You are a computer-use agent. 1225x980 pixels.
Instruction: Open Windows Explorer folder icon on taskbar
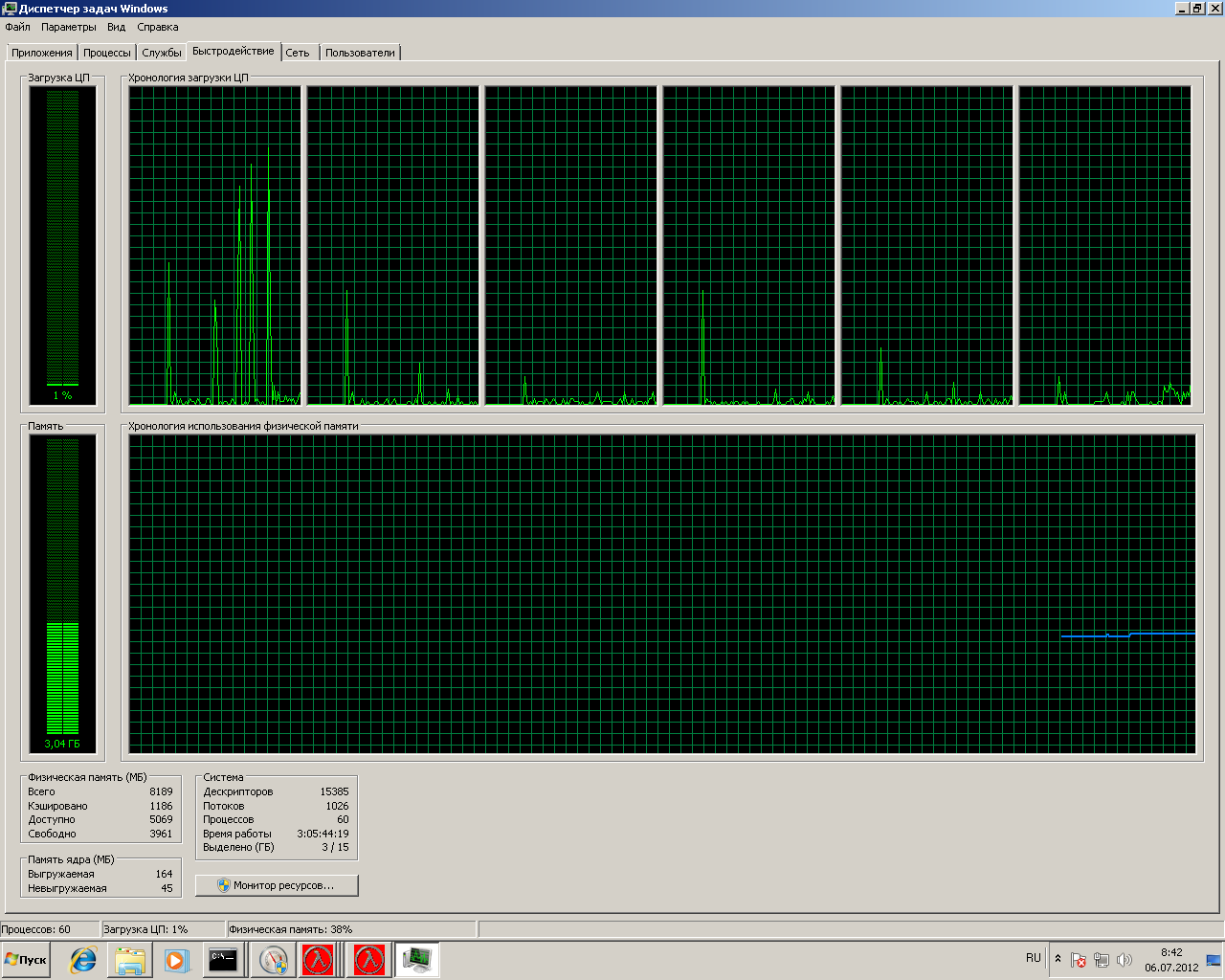(x=130, y=960)
